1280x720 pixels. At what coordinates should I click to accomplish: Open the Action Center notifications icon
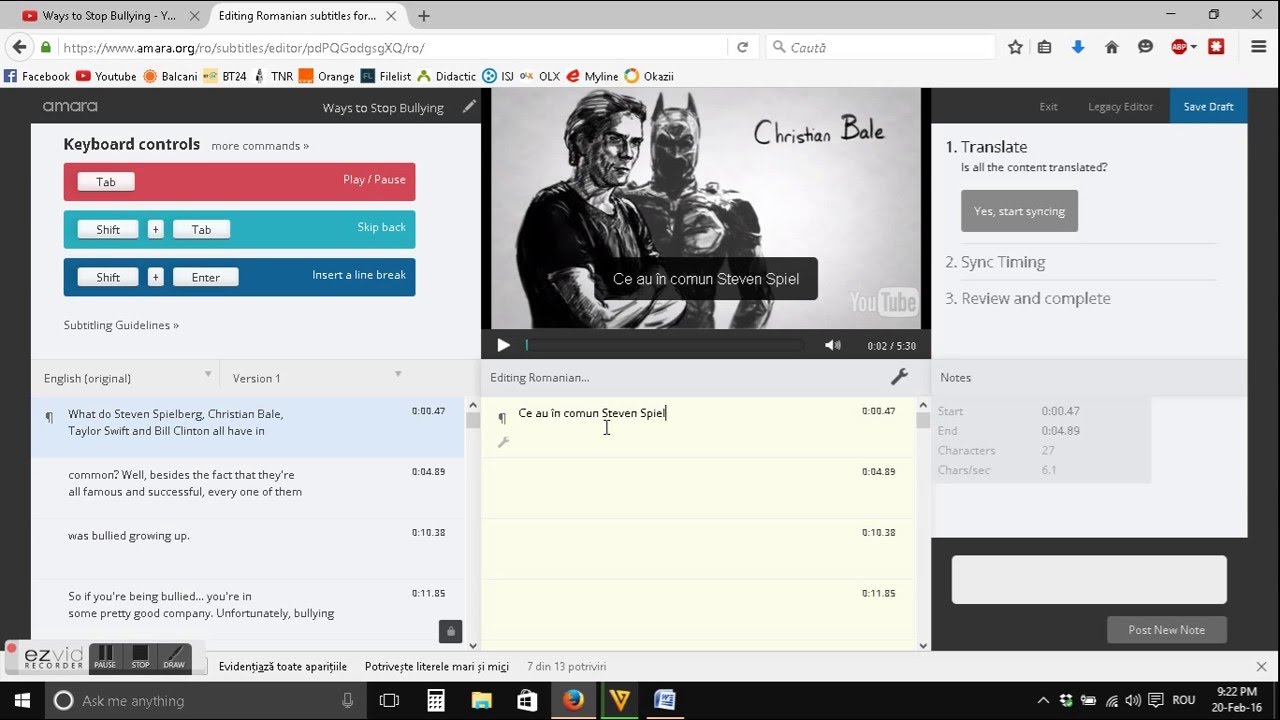(1155, 701)
